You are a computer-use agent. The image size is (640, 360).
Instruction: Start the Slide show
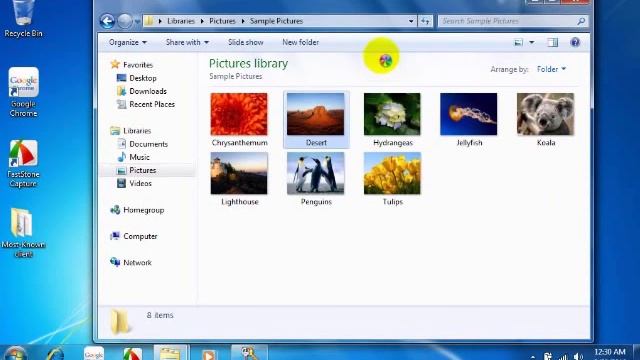pos(246,42)
